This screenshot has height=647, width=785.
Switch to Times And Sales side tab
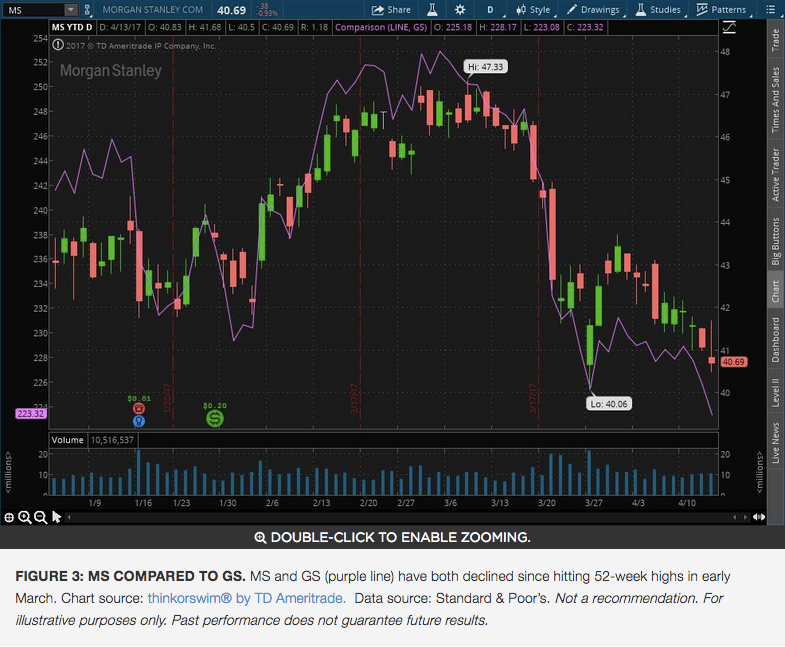[775, 100]
